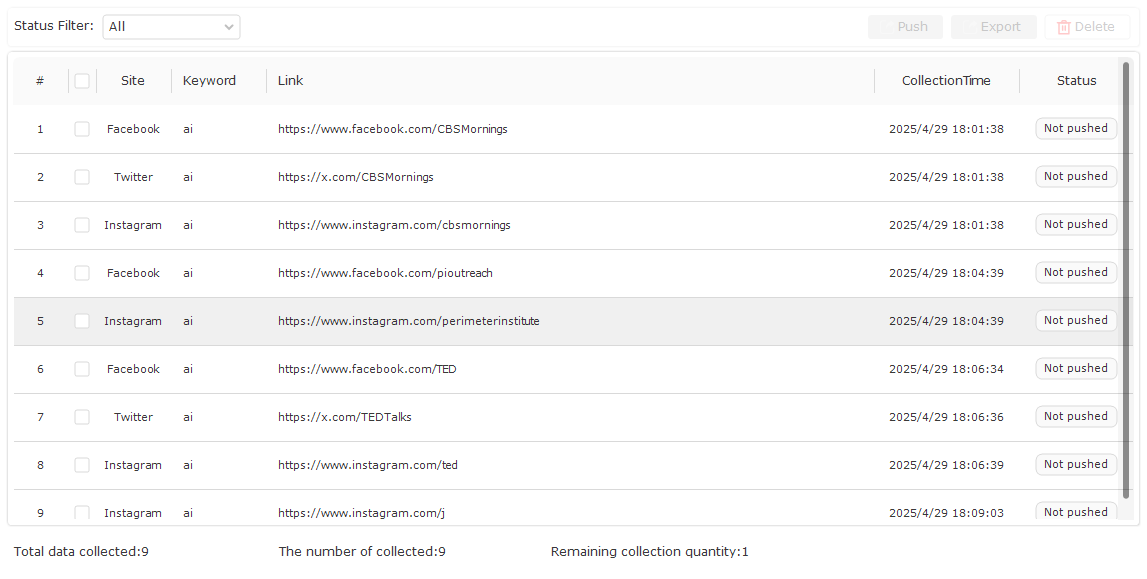Viewport: 1147px width, 579px height.
Task: Tick the checkbox on row 7 Twitter
Action: pos(82,417)
